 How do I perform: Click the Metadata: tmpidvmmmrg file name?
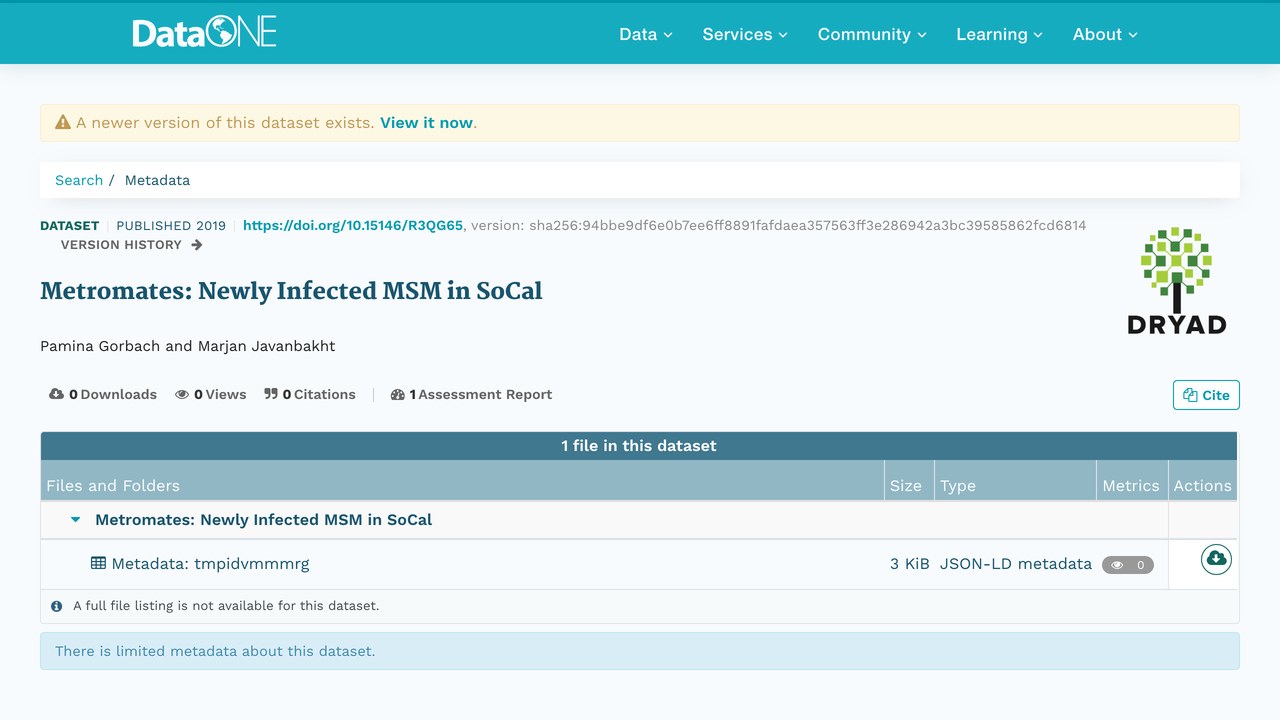[210, 564]
